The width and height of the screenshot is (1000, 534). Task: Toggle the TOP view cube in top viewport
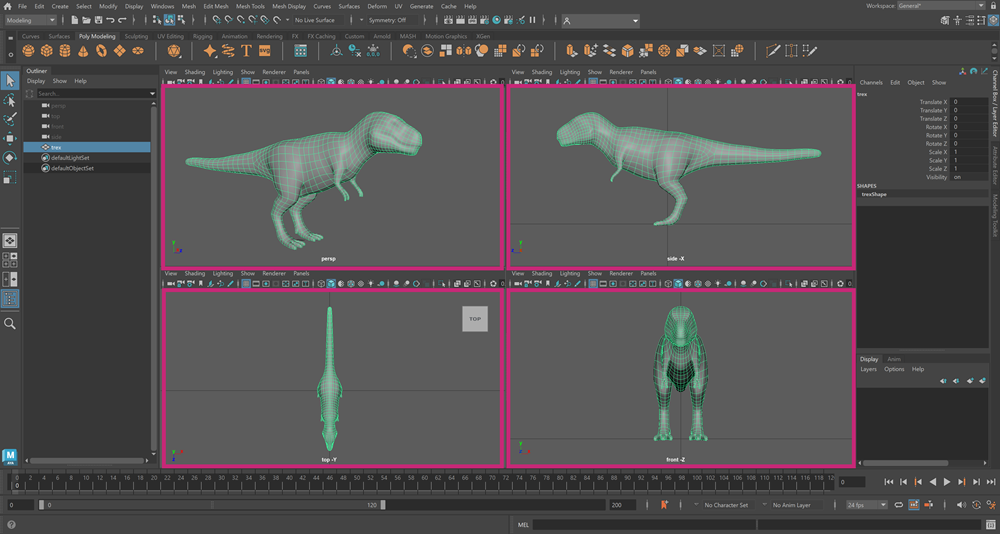(474, 319)
